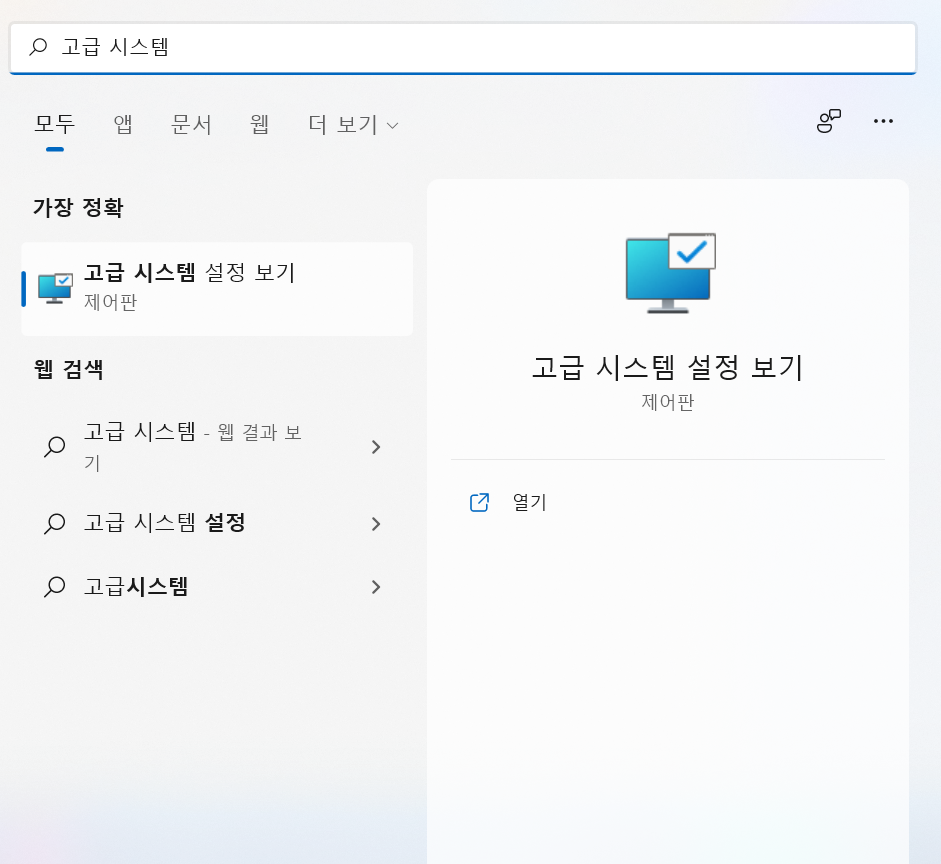Select the 웹 tab
This screenshot has width=941, height=864.
point(258,125)
